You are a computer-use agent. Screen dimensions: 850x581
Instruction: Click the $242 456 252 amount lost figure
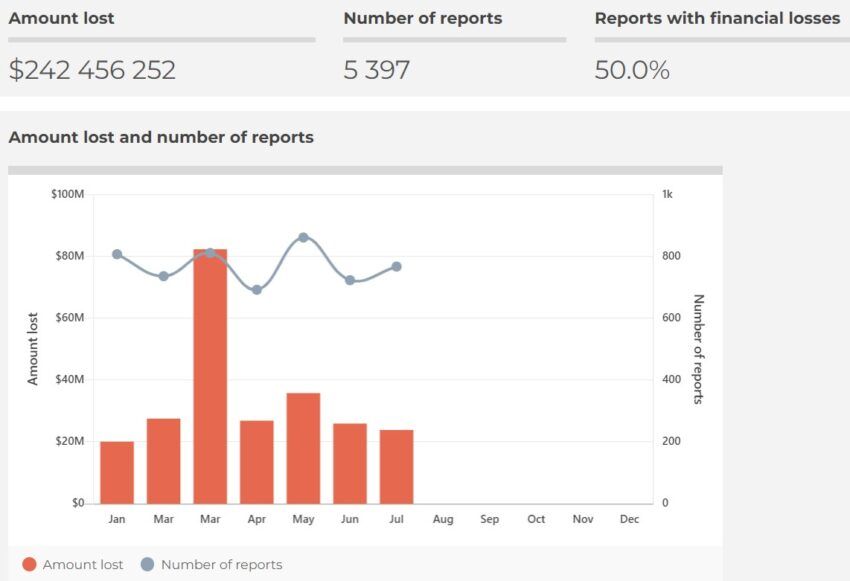click(x=92, y=70)
